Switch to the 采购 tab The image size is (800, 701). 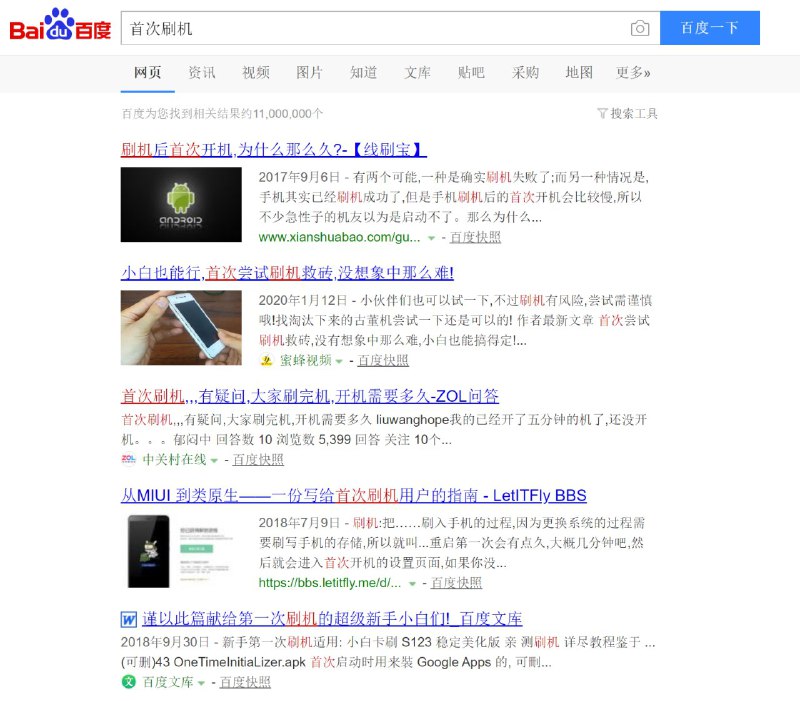tap(525, 72)
